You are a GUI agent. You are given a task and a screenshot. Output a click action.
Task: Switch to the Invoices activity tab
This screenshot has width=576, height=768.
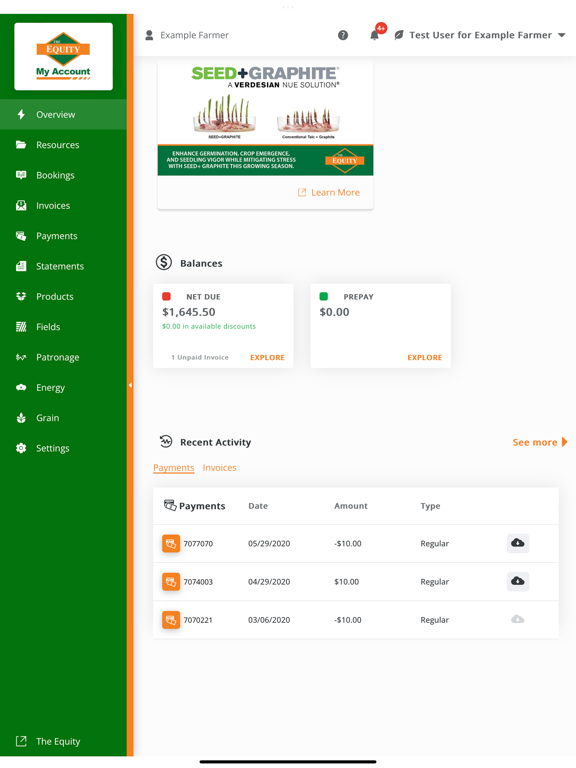(x=219, y=468)
